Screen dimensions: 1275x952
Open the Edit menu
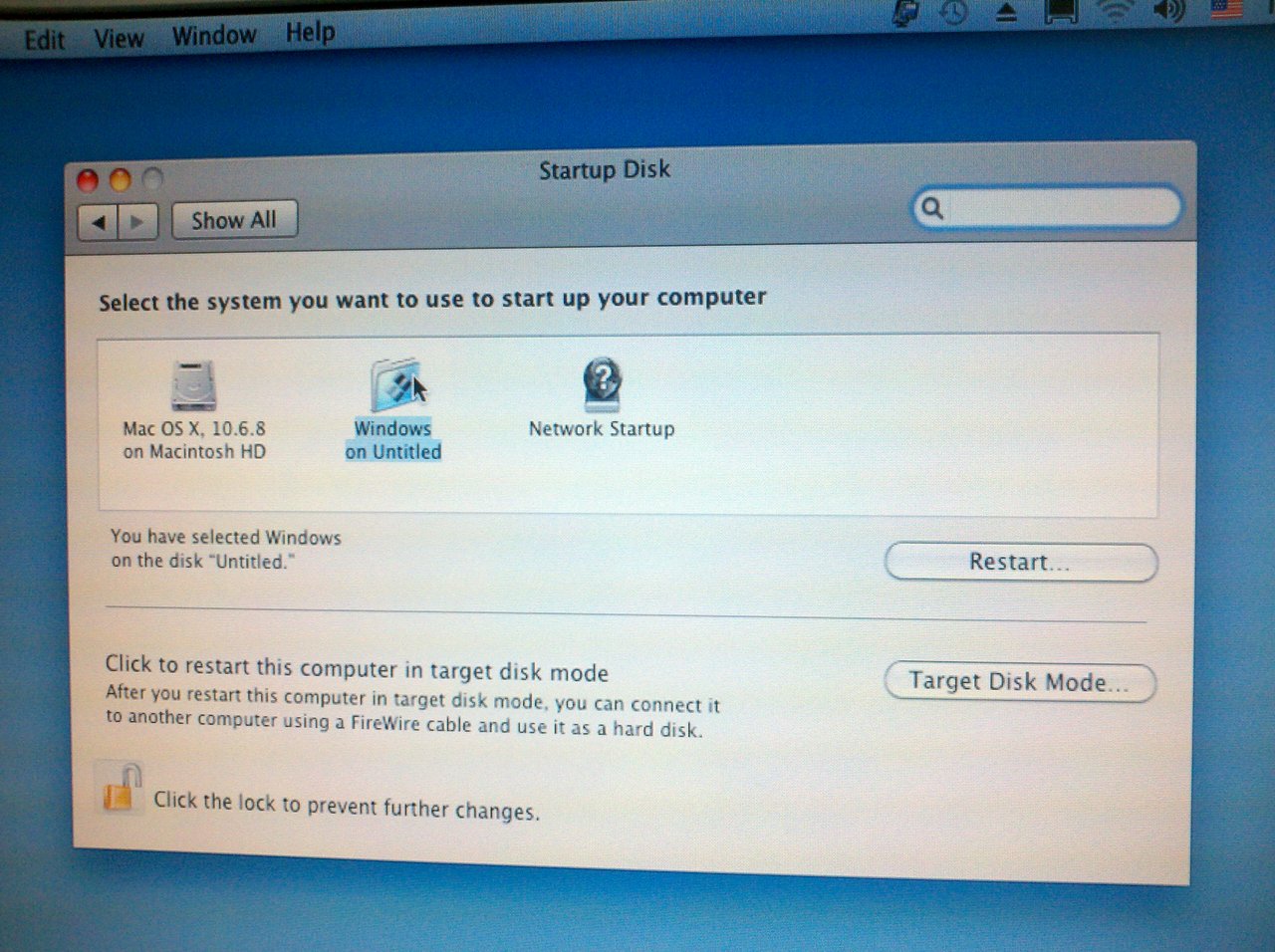pyautogui.click(x=45, y=40)
